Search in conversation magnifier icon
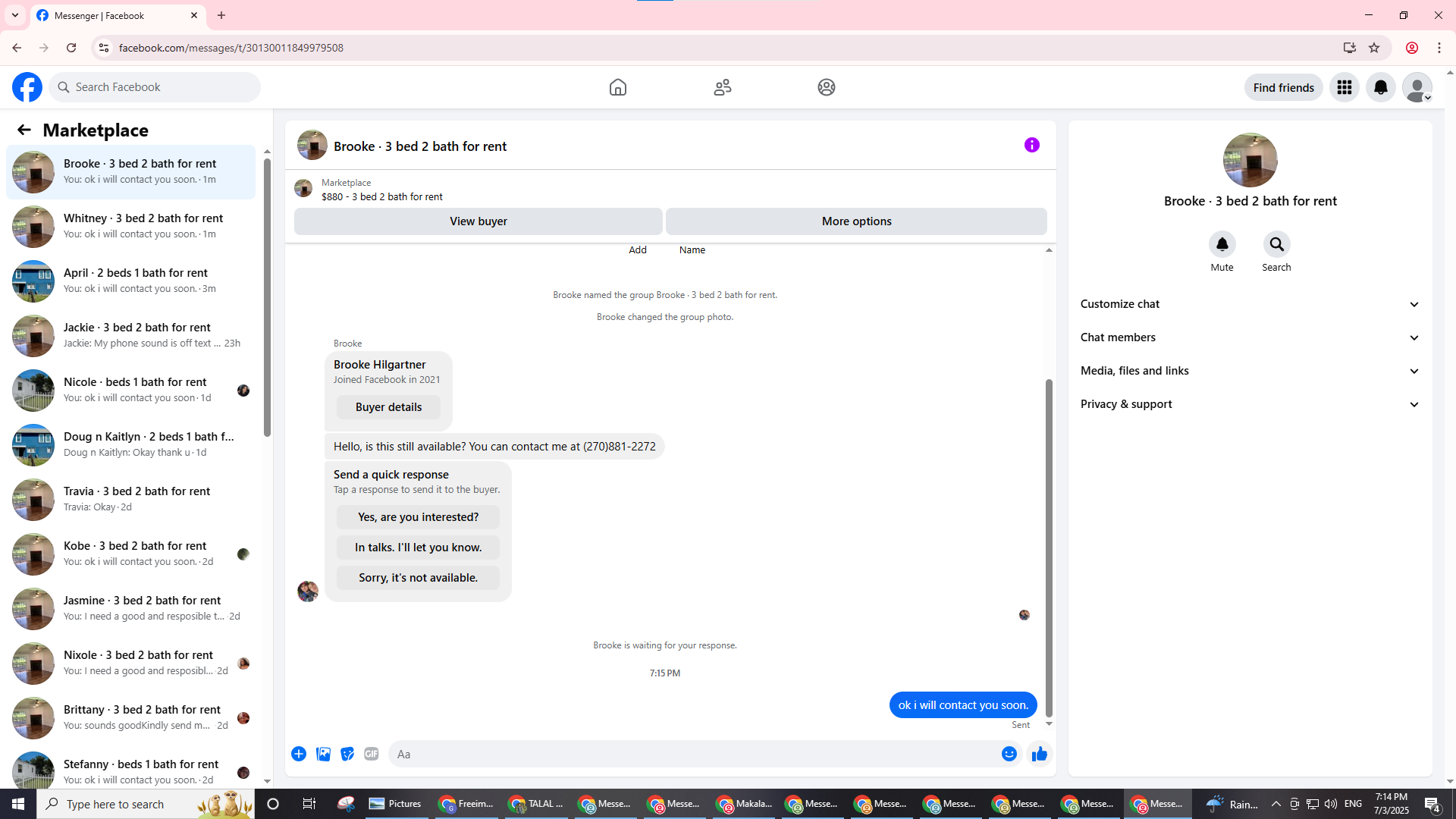 click(x=1276, y=244)
